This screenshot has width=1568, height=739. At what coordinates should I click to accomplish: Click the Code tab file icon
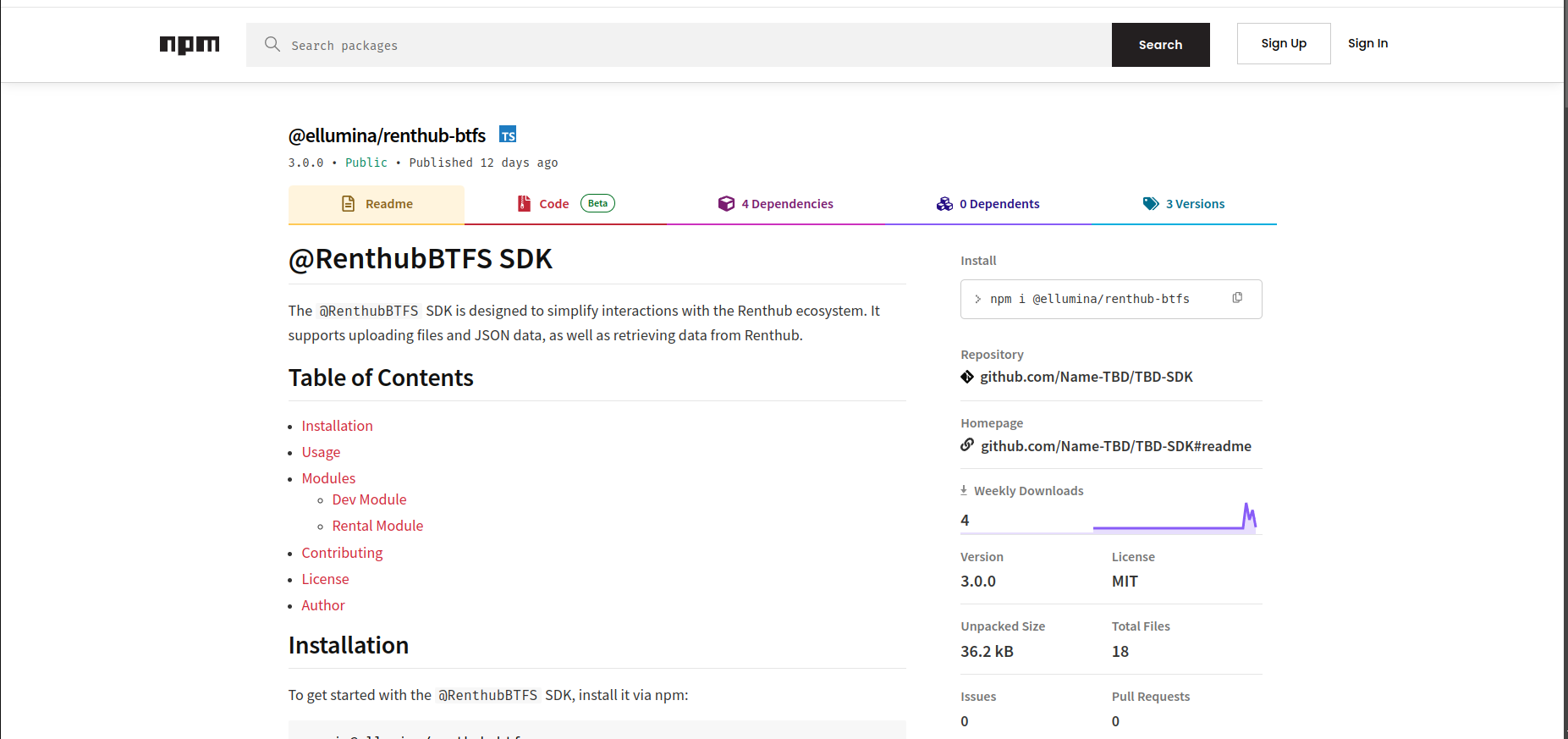pyautogui.click(x=524, y=203)
